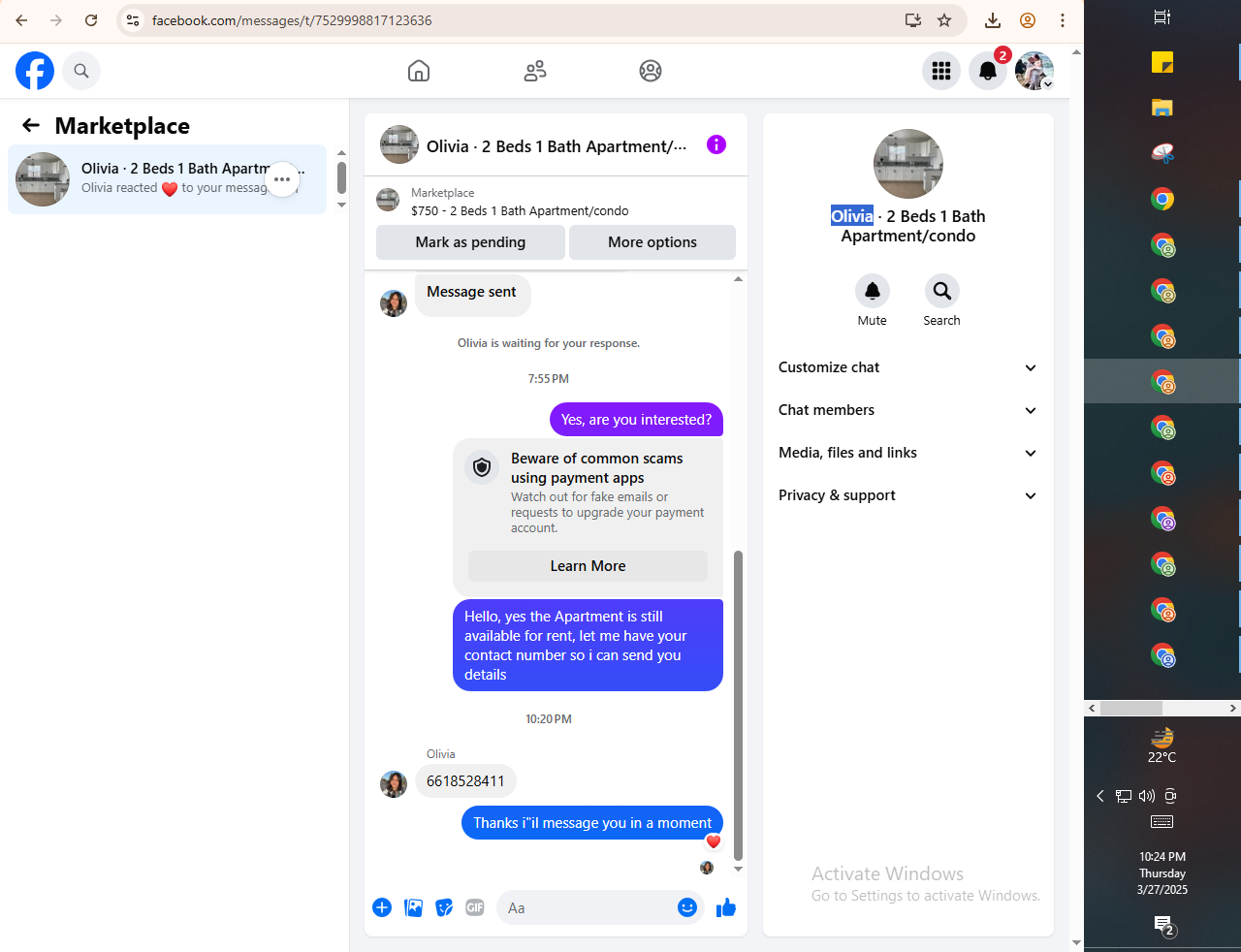Viewport: 1241px width, 952px height.
Task: Open the Facebook menu grid icon
Action: click(940, 71)
